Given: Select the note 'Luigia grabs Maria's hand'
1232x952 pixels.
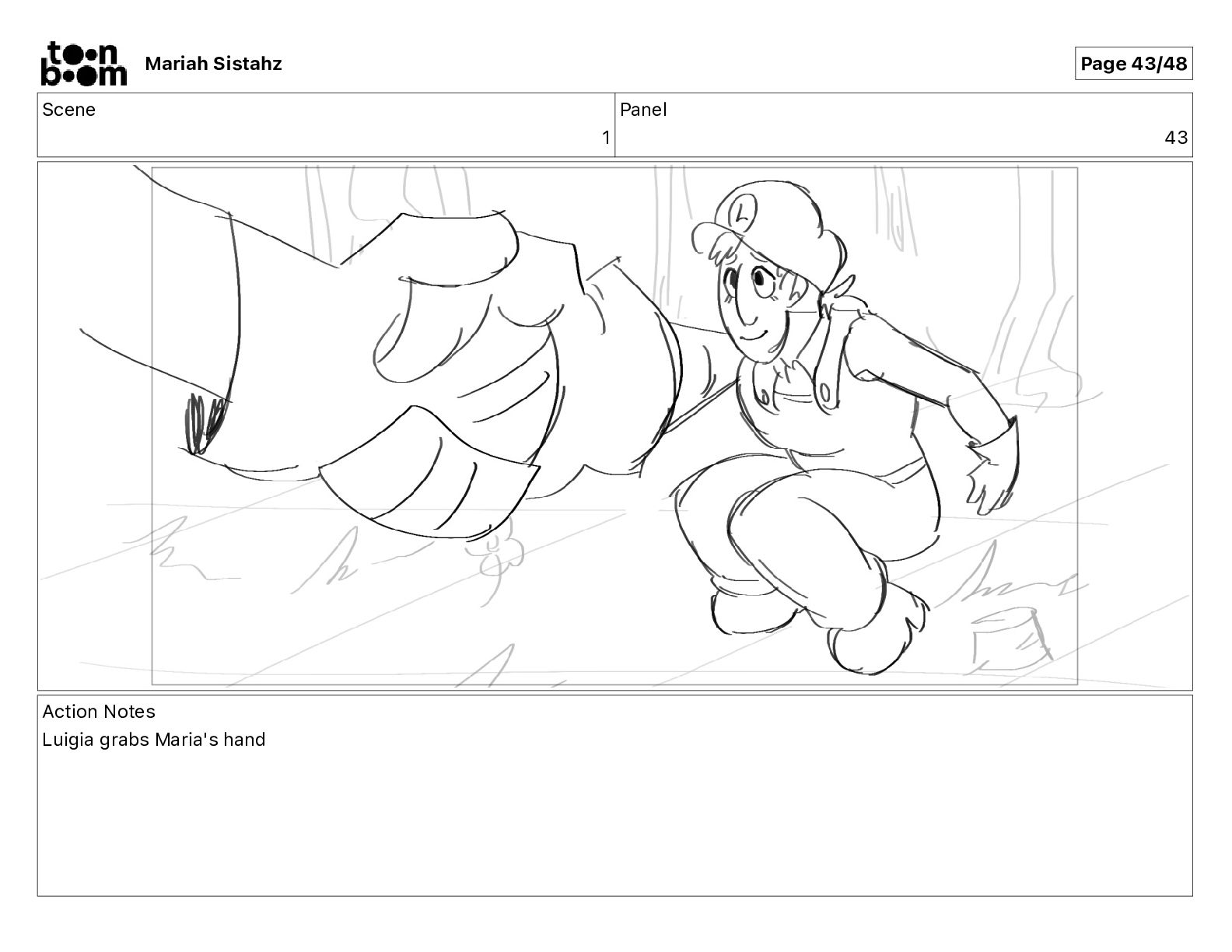Looking at the screenshot, I should coord(154,740).
